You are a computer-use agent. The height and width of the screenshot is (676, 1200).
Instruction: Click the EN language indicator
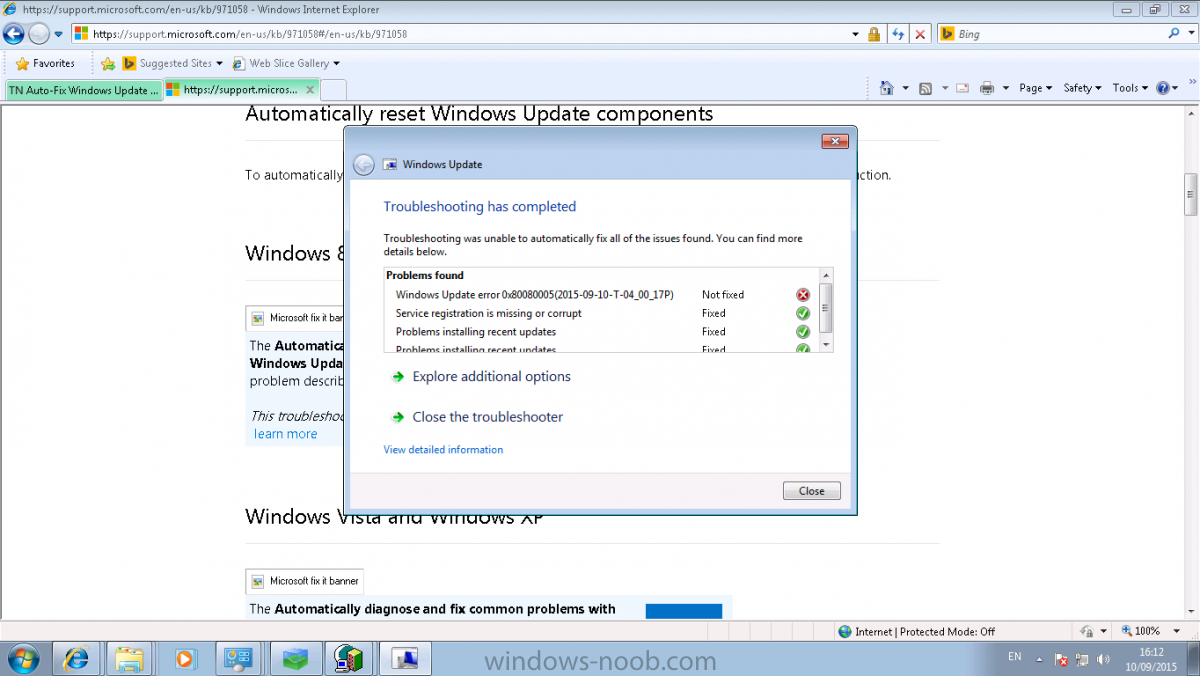pyautogui.click(x=1015, y=657)
